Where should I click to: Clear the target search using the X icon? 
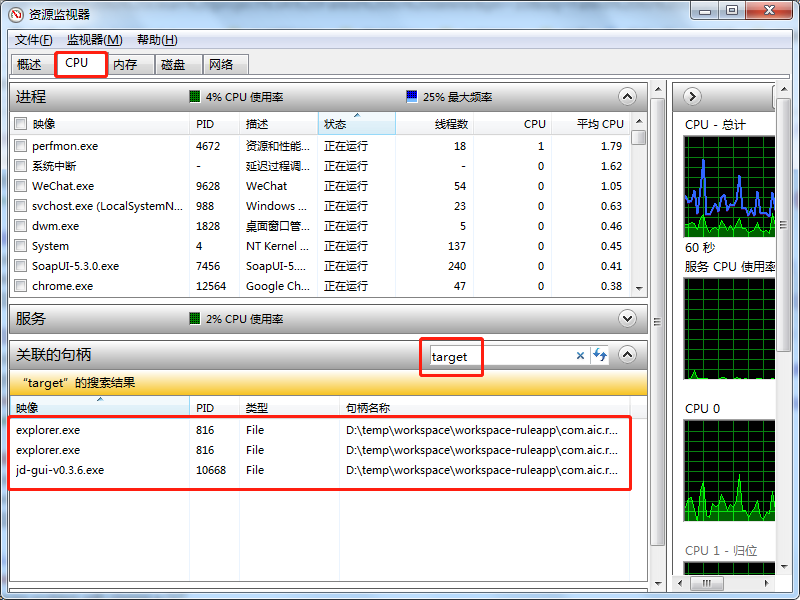(x=582, y=356)
